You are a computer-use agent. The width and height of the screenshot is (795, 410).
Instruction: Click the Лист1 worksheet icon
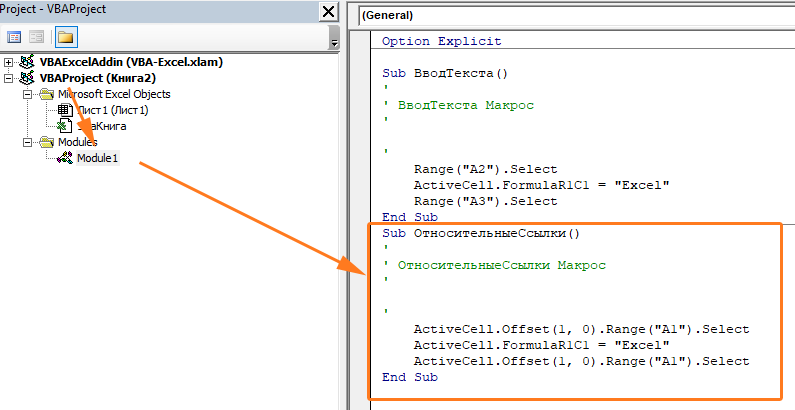65,110
